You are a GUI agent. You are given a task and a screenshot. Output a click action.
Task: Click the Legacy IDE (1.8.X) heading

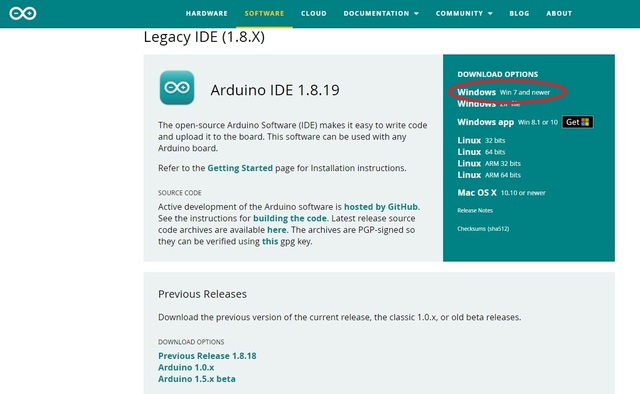pyautogui.click(x=204, y=37)
